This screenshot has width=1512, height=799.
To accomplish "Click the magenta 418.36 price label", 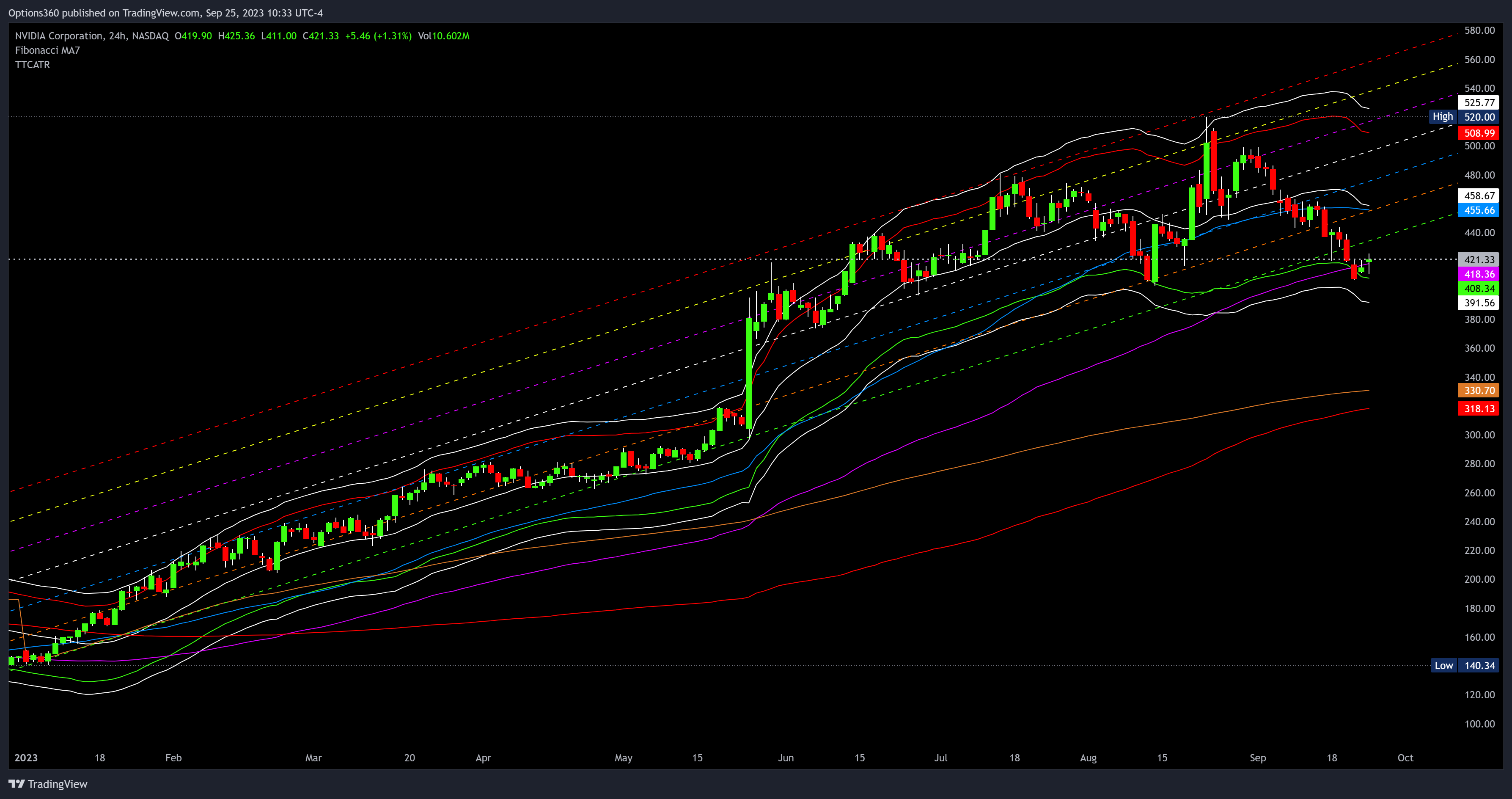I will (x=1479, y=274).
